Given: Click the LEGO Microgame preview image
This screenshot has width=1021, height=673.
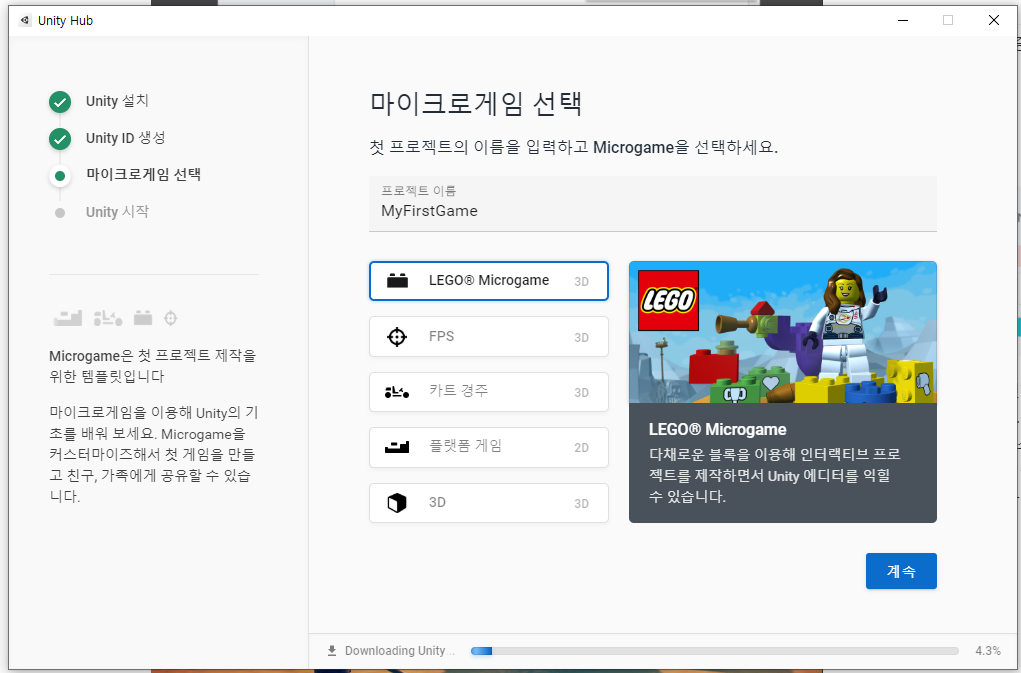Looking at the screenshot, I should (783, 332).
